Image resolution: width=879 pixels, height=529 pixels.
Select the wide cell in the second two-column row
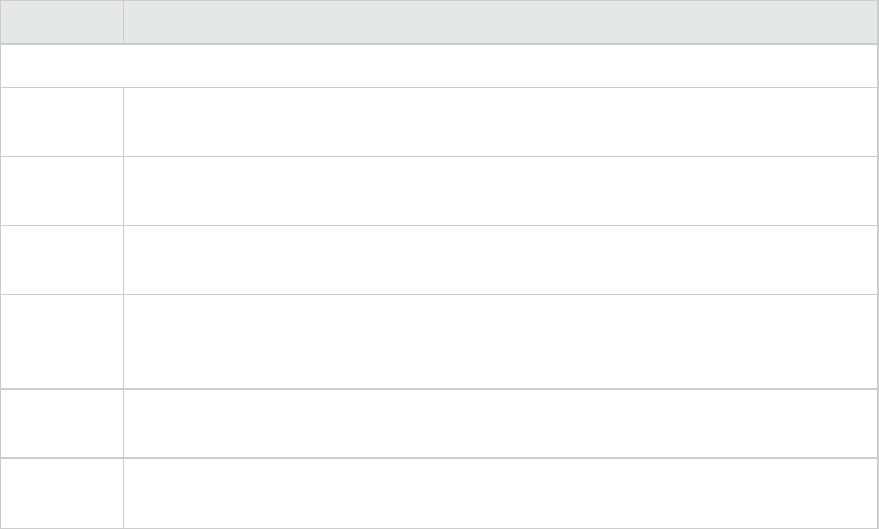click(494, 191)
